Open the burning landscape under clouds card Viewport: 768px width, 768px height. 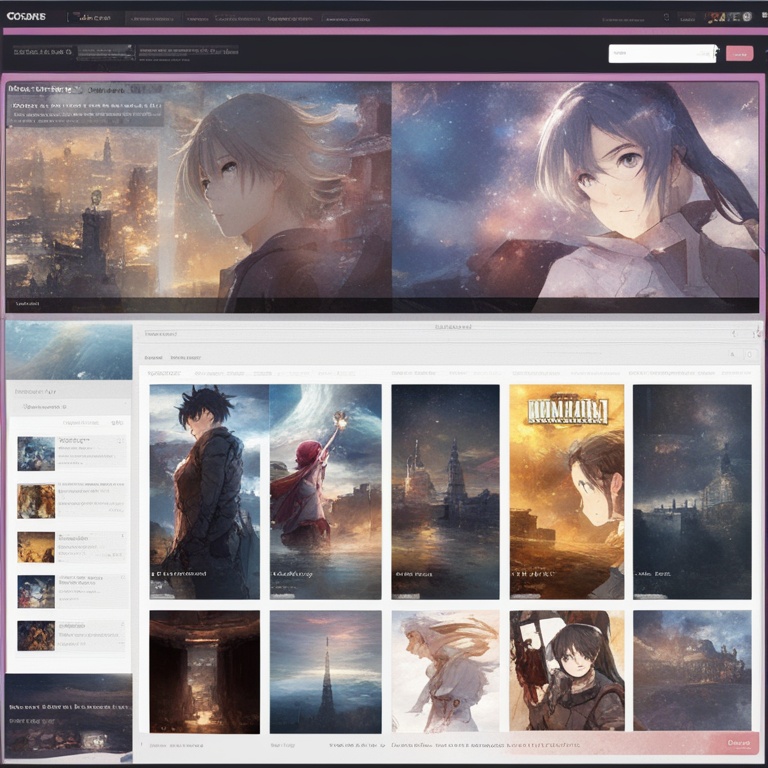[692, 671]
